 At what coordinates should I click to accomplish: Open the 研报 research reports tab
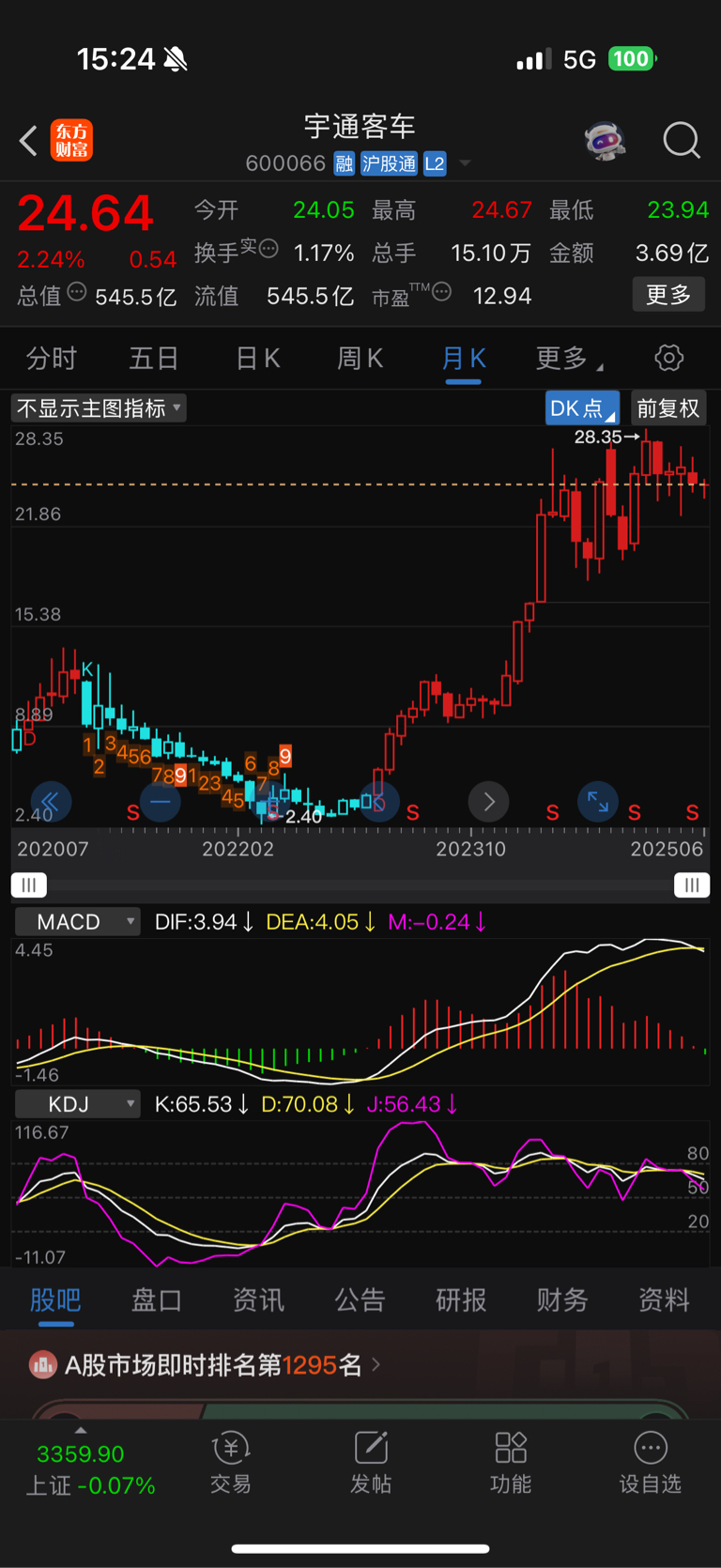click(461, 1299)
